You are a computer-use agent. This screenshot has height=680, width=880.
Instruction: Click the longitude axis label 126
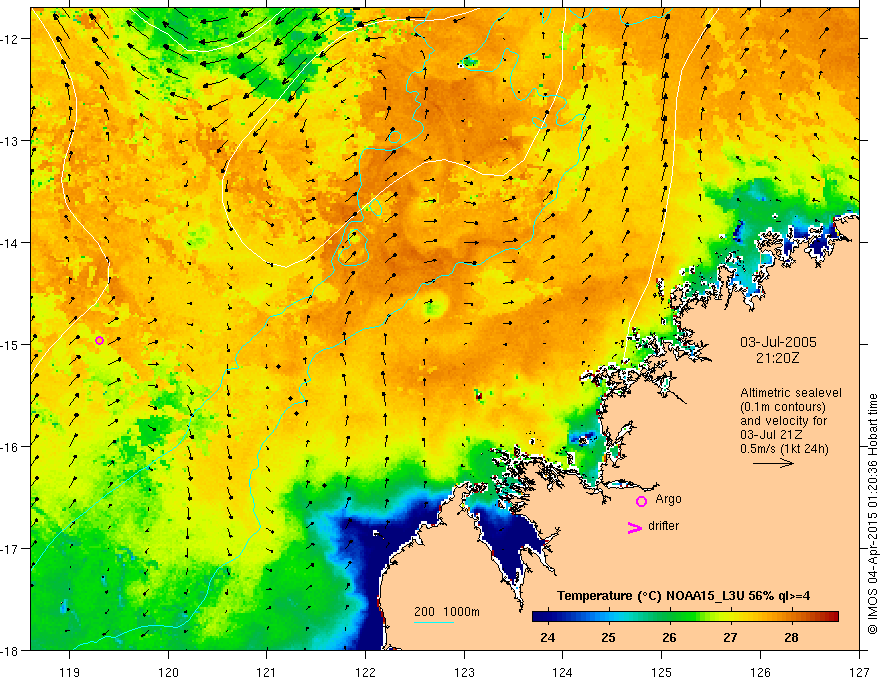[x=760, y=672]
